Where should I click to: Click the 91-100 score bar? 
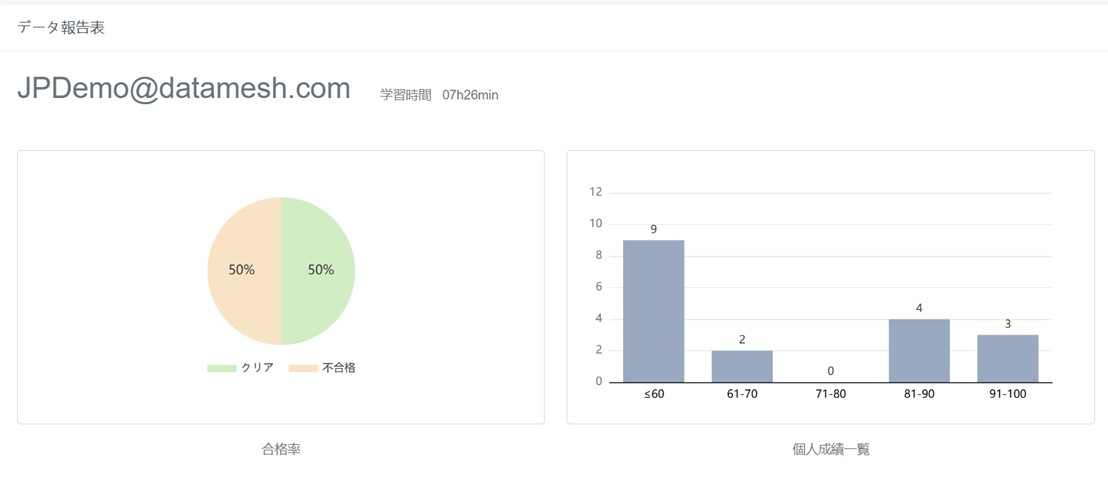[1007, 358]
